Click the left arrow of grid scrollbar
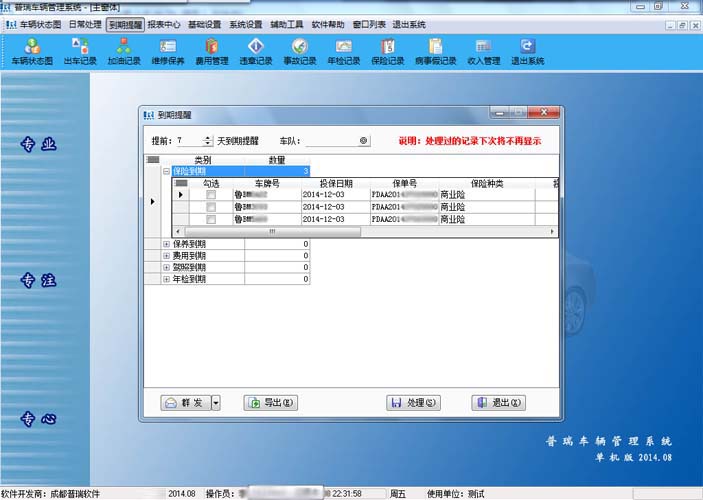 click(x=178, y=231)
